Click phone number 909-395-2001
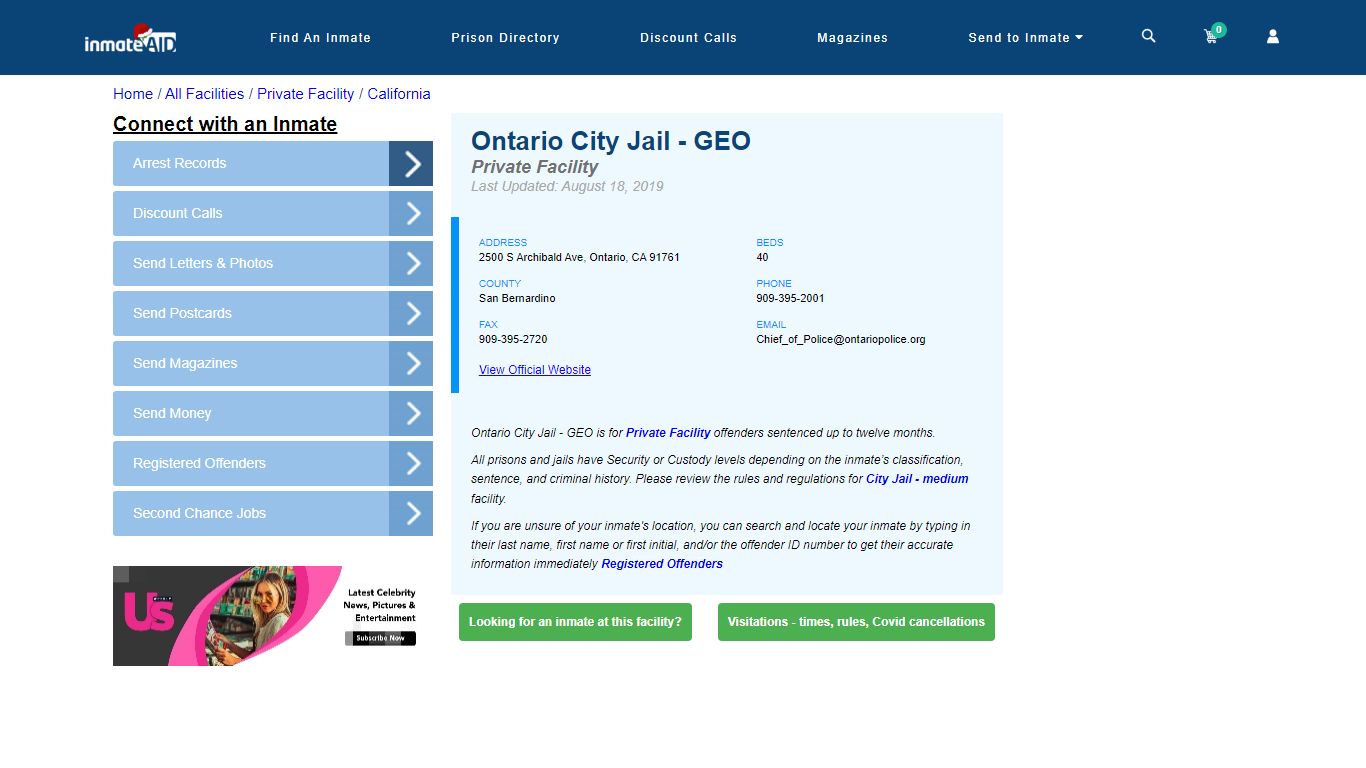The width and height of the screenshot is (1366, 768). coord(790,298)
